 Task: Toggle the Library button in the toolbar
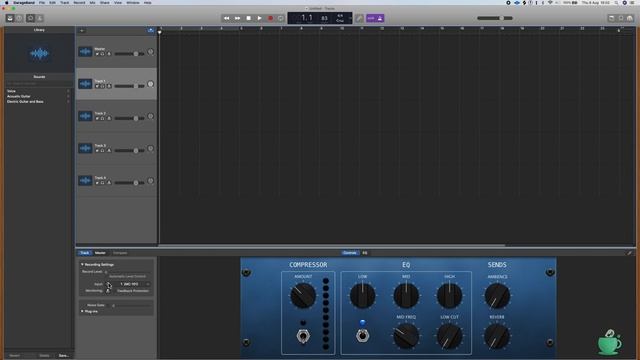pos(10,18)
